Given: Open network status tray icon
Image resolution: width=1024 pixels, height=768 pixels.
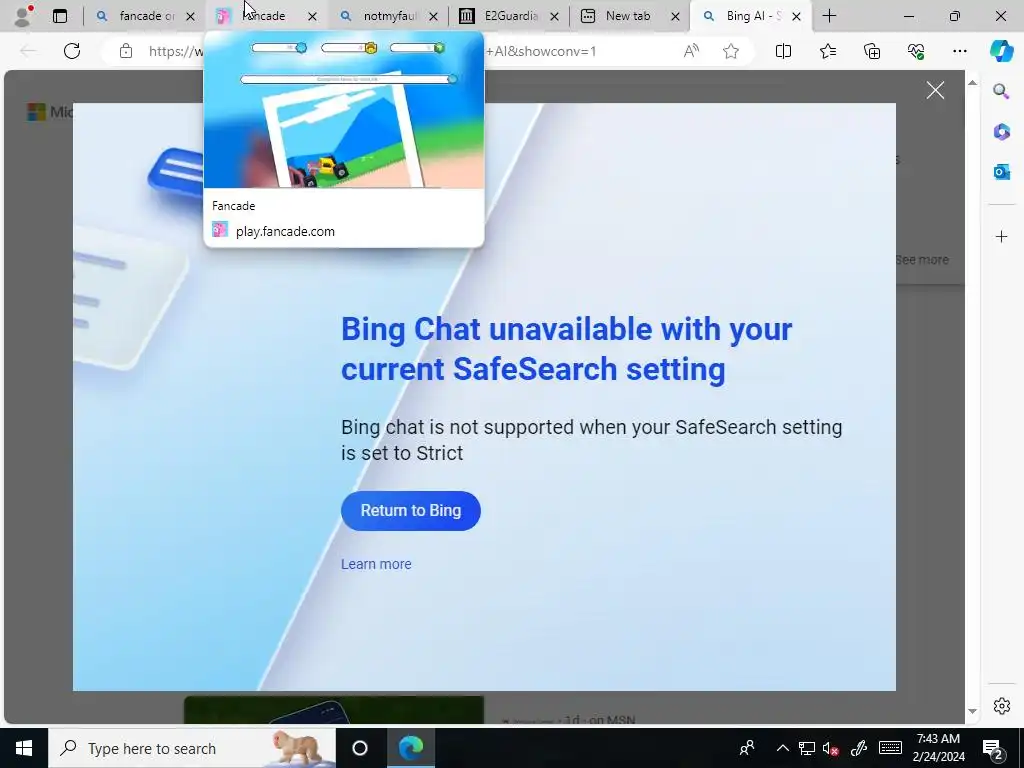Looking at the screenshot, I should (807, 748).
